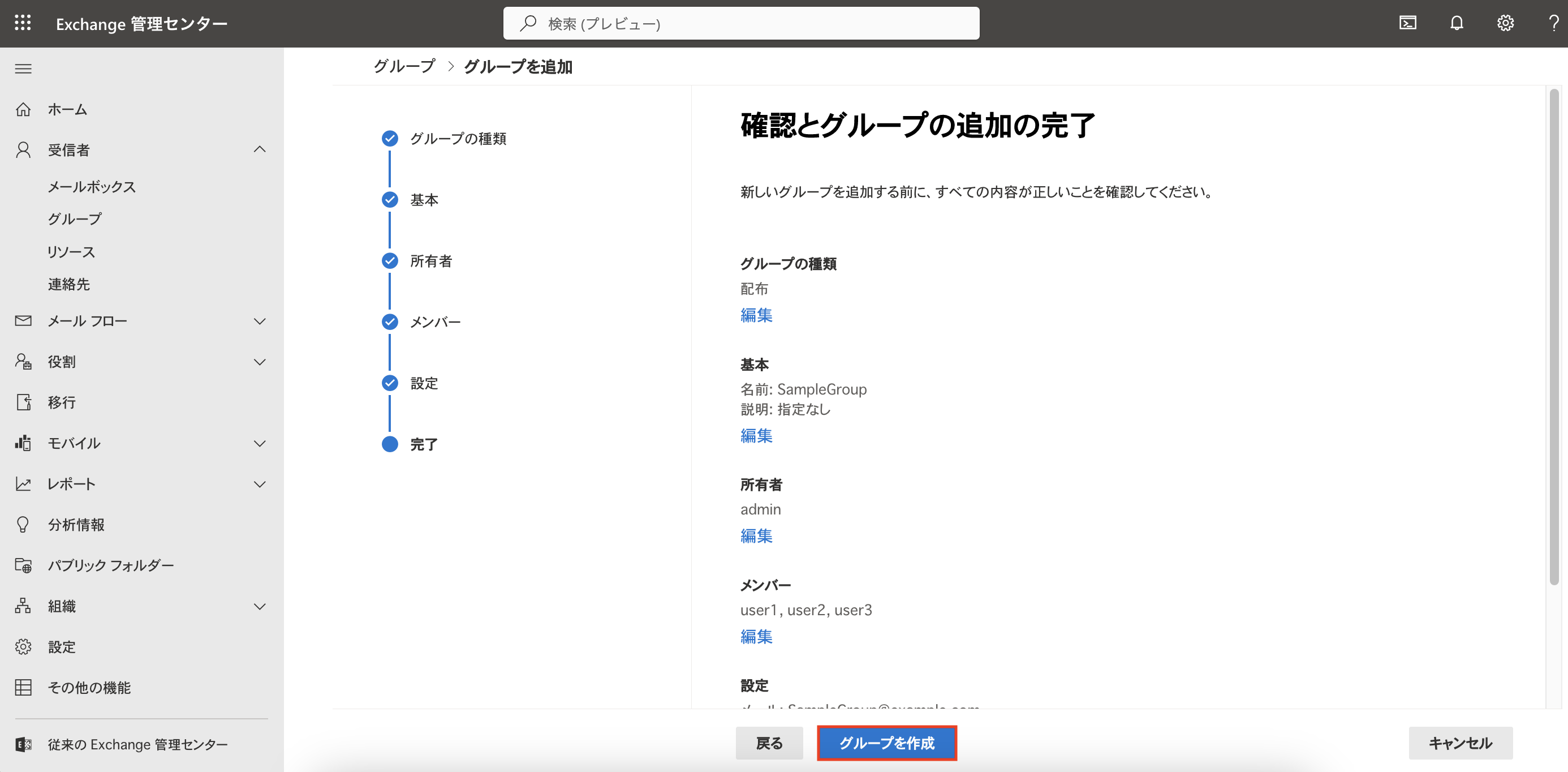Click the 設定 step checkmark circle
This screenshot has width=1568, height=772.
390,383
